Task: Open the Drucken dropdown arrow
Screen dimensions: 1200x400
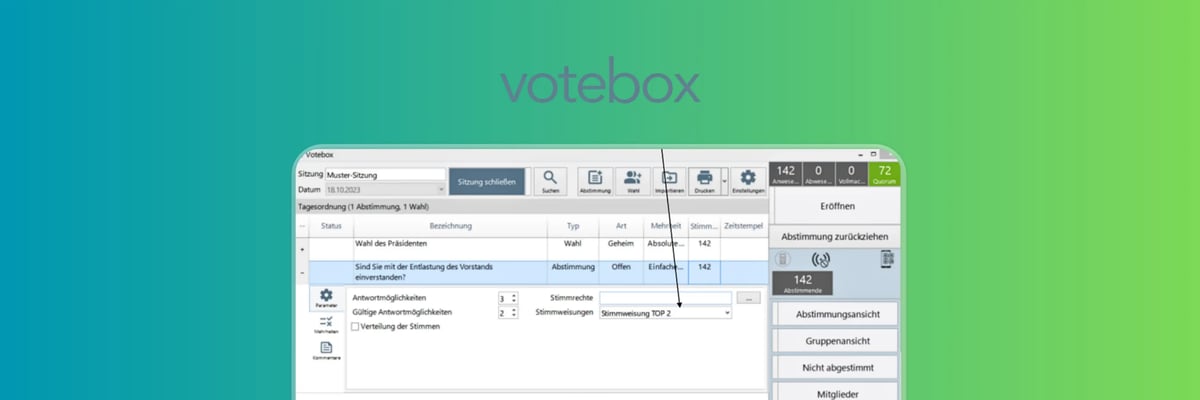Action: (x=724, y=181)
